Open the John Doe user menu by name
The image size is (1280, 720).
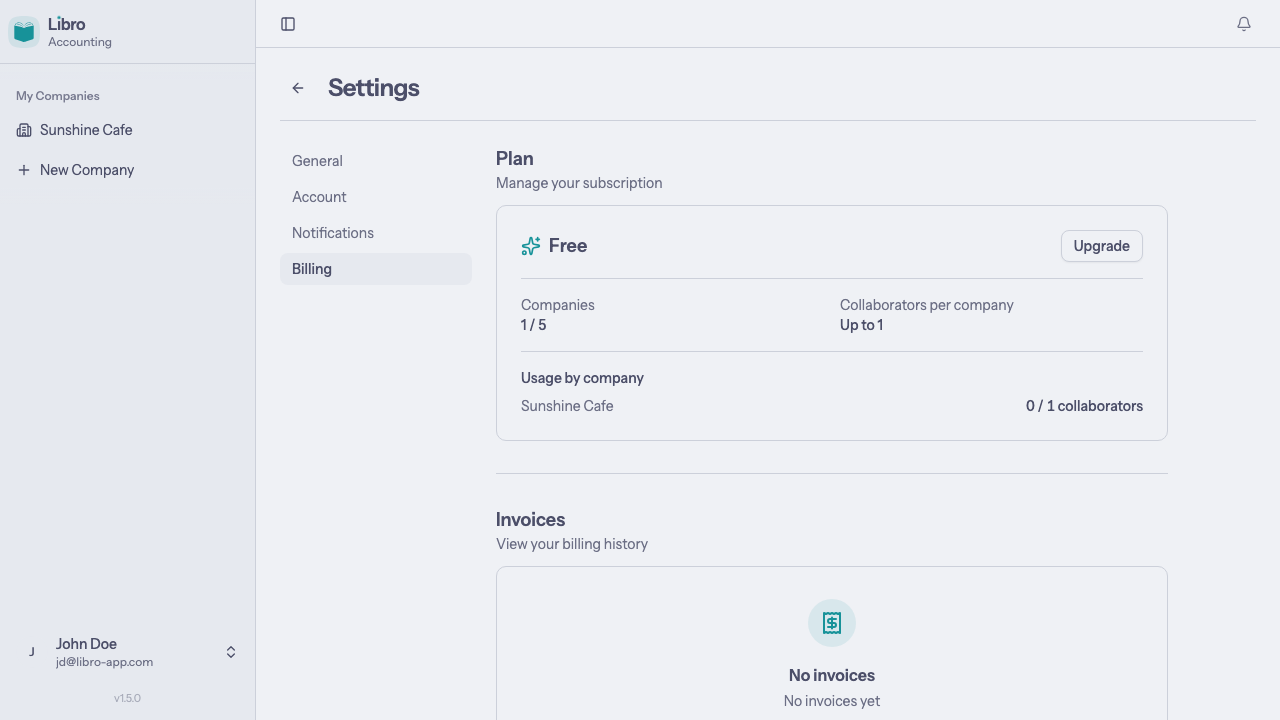click(86, 644)
